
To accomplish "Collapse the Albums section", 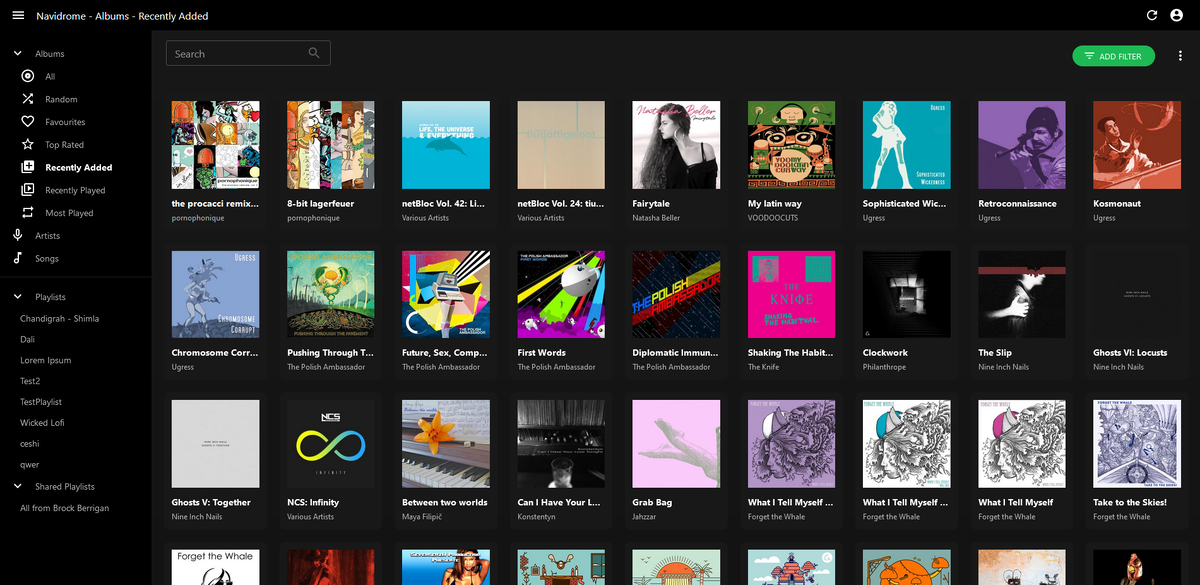I will click(x=17, y=54).
